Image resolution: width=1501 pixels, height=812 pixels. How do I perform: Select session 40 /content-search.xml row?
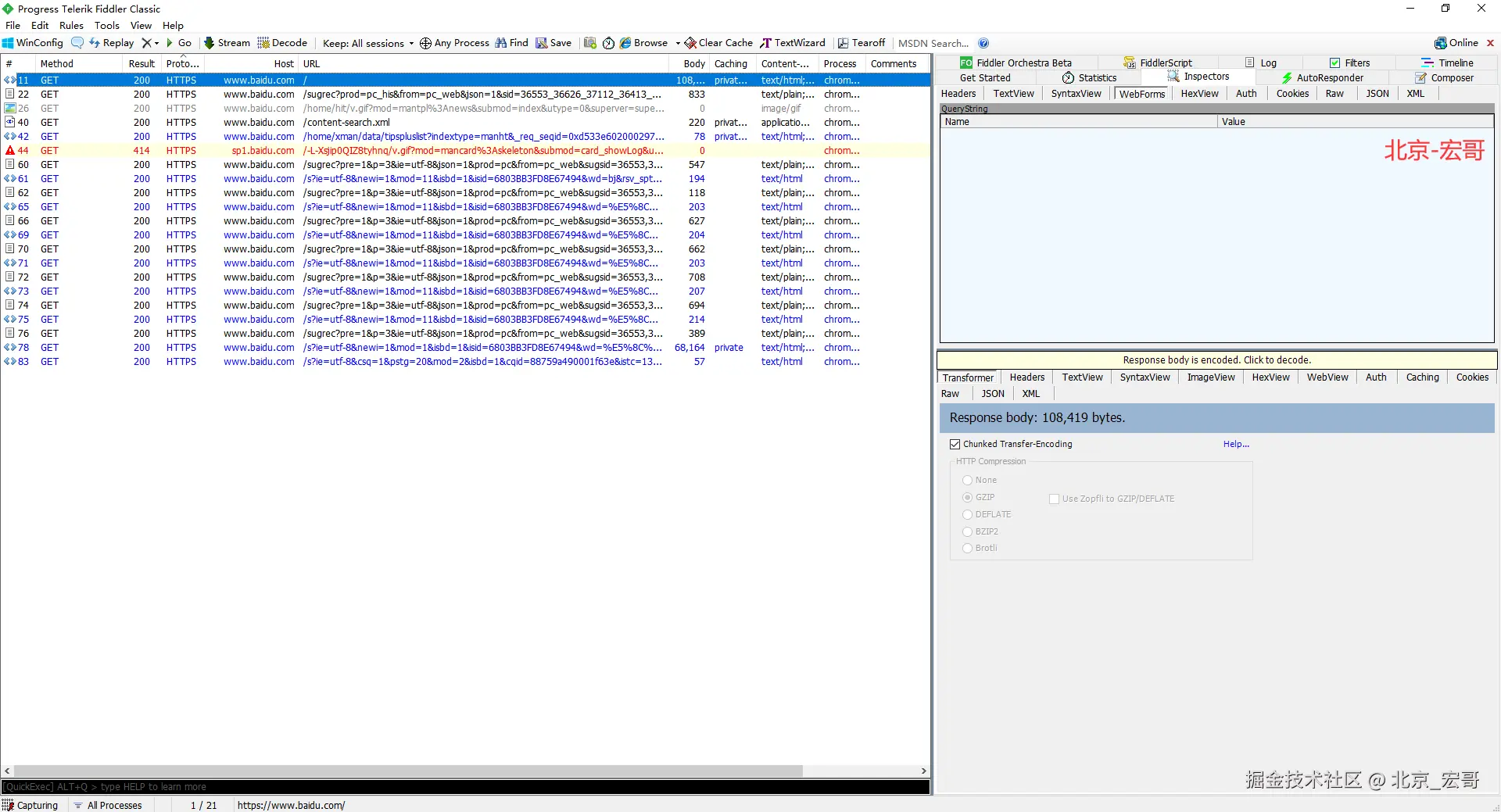click(x=465, y=122)
